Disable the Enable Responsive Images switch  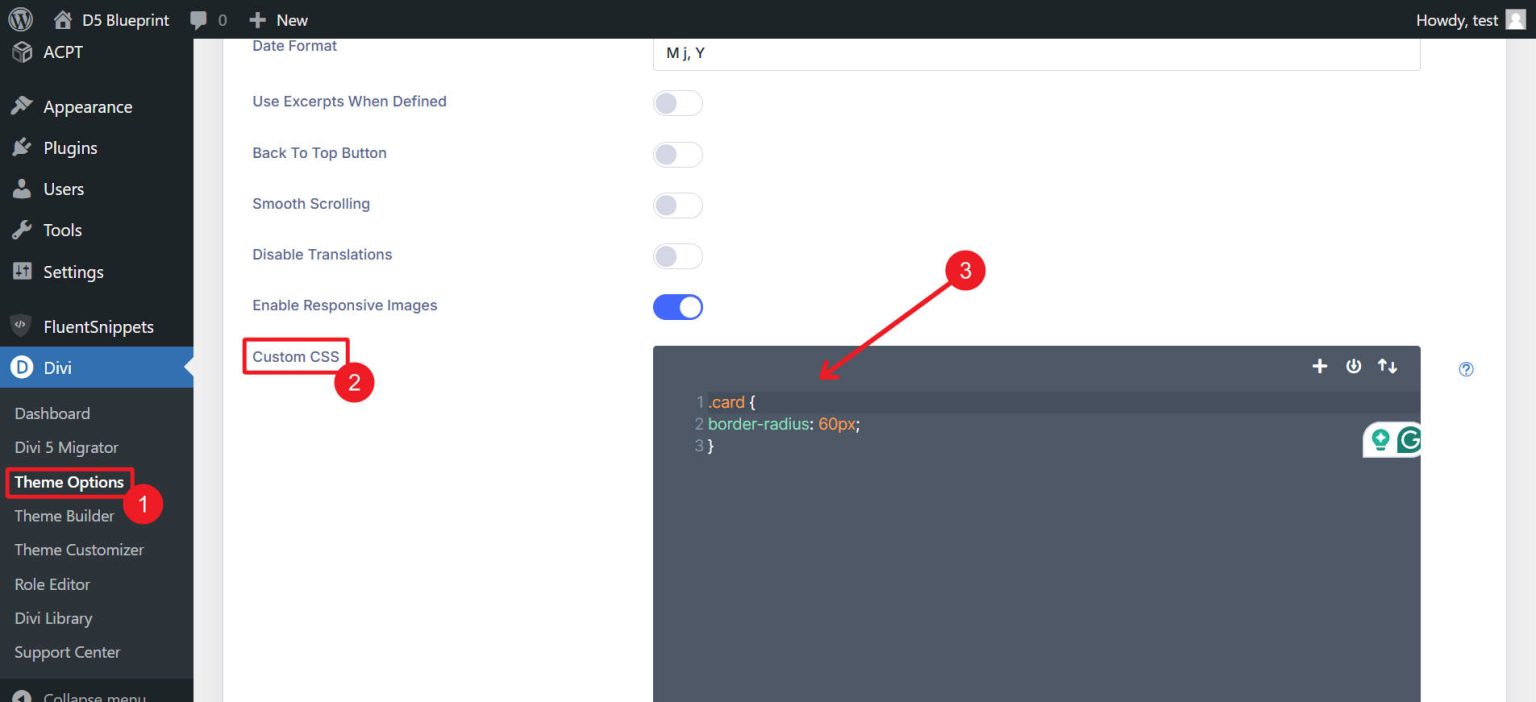[x=678, y=306]
